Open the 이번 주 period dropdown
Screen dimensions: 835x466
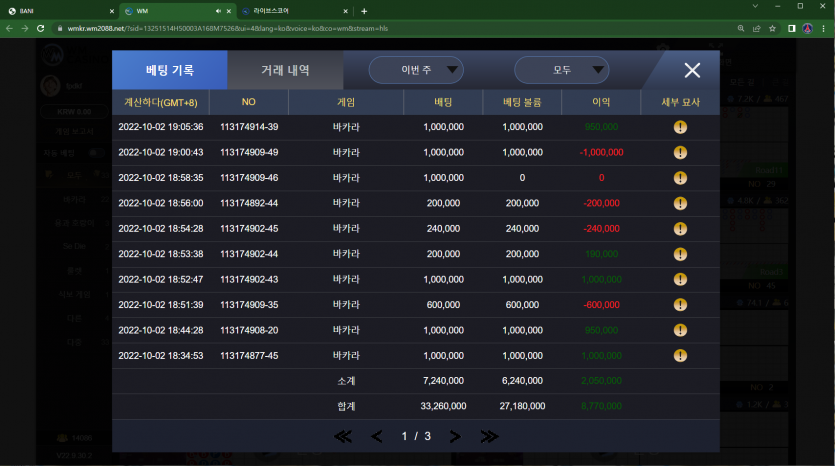pyautogui.click(x=416, y=70)
